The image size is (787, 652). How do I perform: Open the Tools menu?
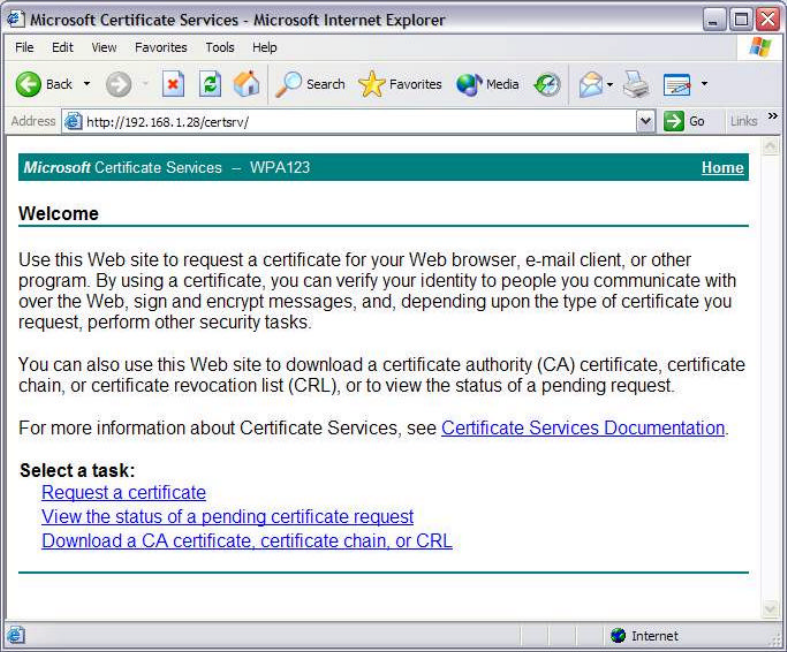(x=220, y=47)
